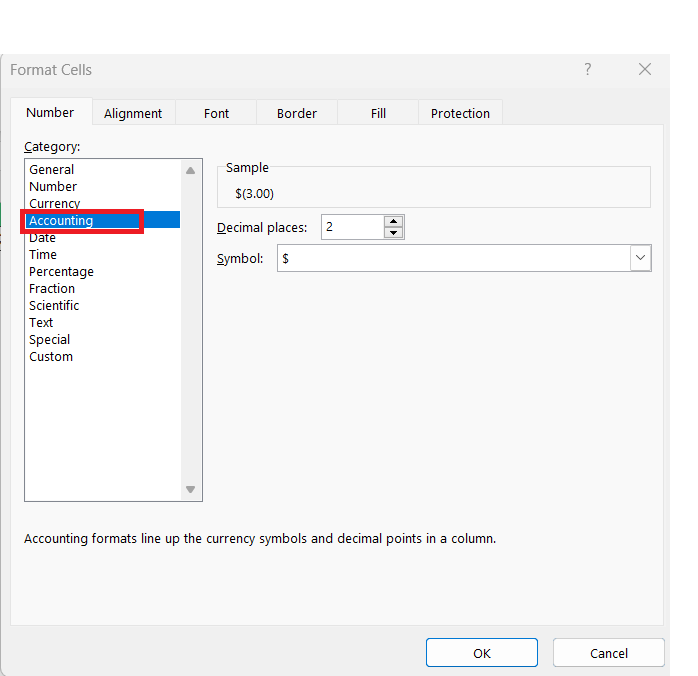
Task: Click the category list scroll-up arrow
Action: 191,170
